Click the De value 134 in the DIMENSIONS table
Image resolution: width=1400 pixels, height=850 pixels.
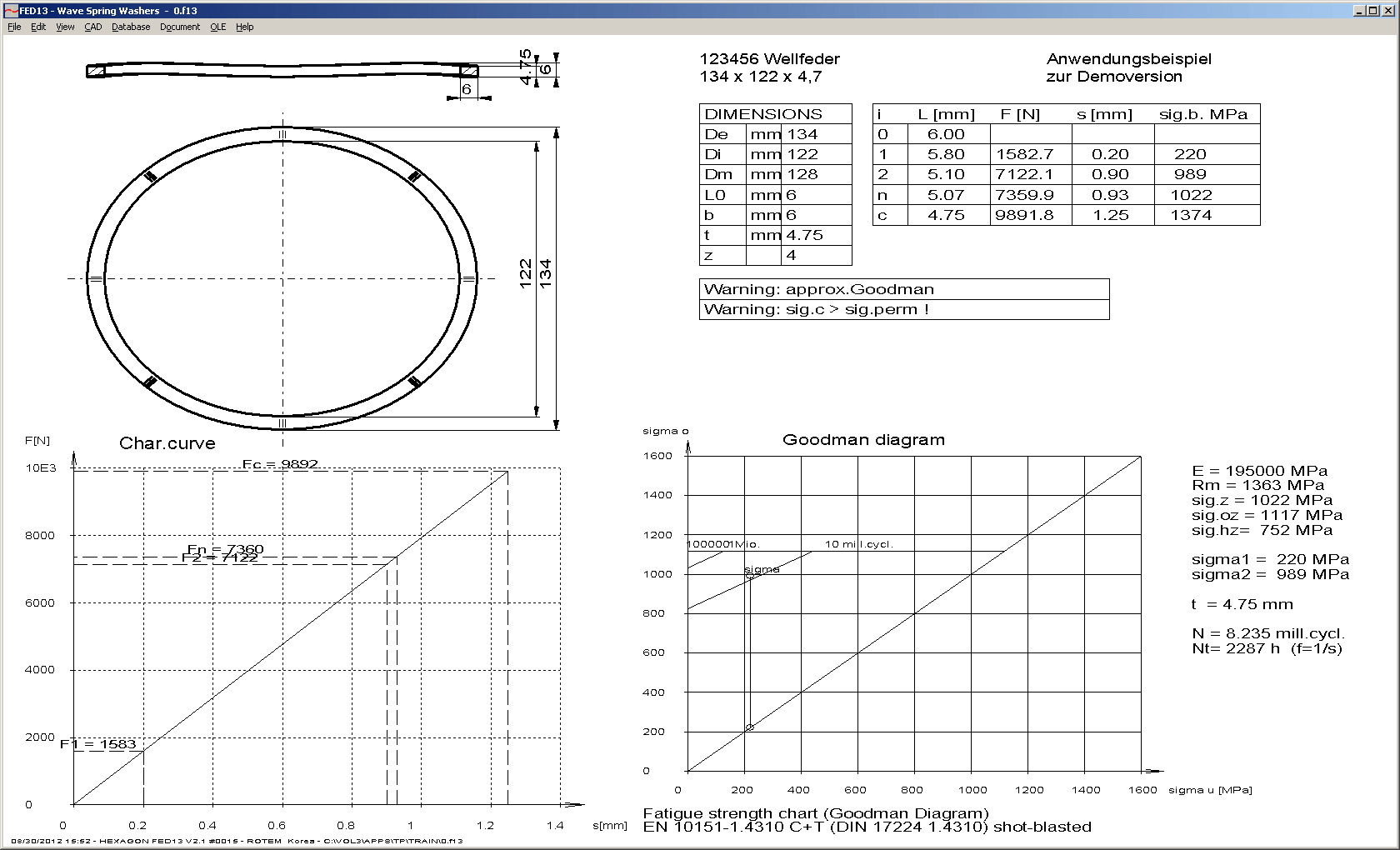pos(802,134)
